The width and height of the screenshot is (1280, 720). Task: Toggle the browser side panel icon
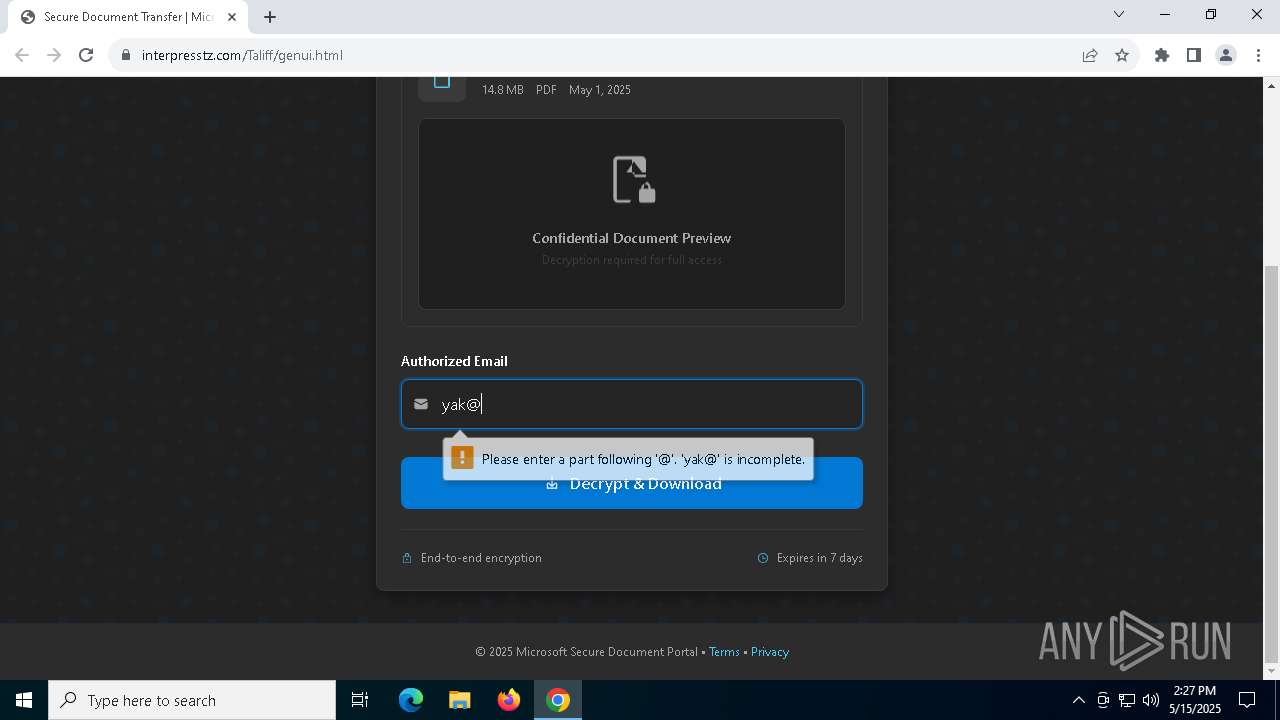(x=1194, y=55)
